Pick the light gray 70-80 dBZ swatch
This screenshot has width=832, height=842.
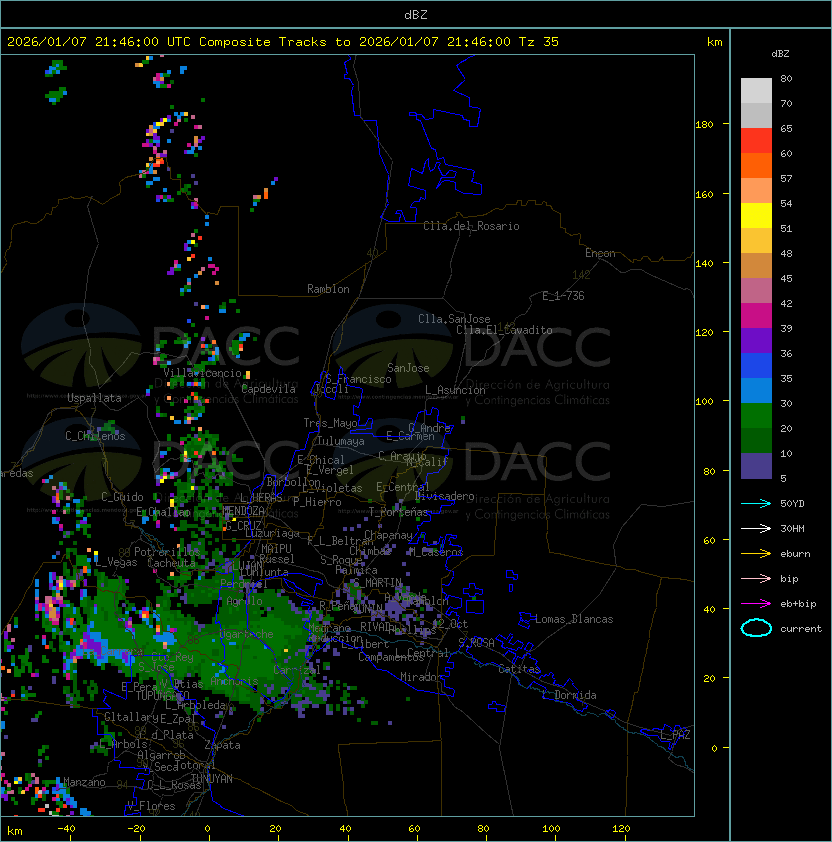[x=756, y=91]
